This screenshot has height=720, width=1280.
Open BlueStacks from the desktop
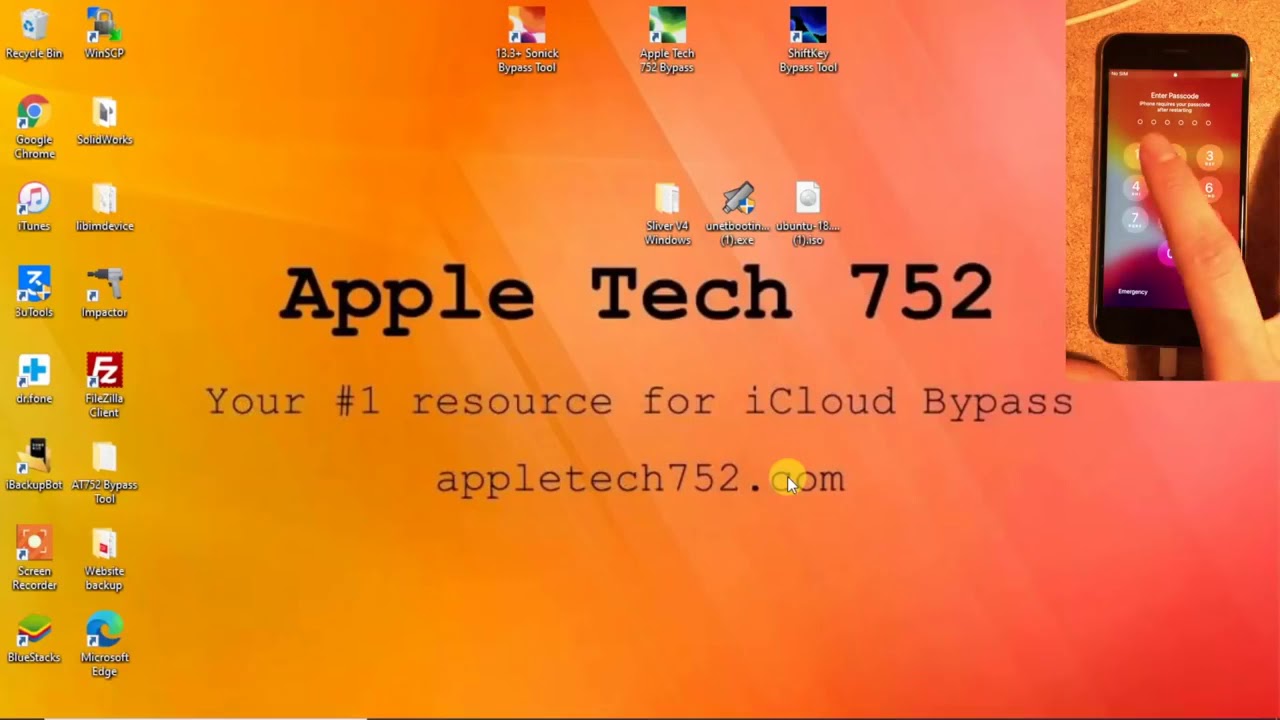pyautogui.click(x=34, y=638)
